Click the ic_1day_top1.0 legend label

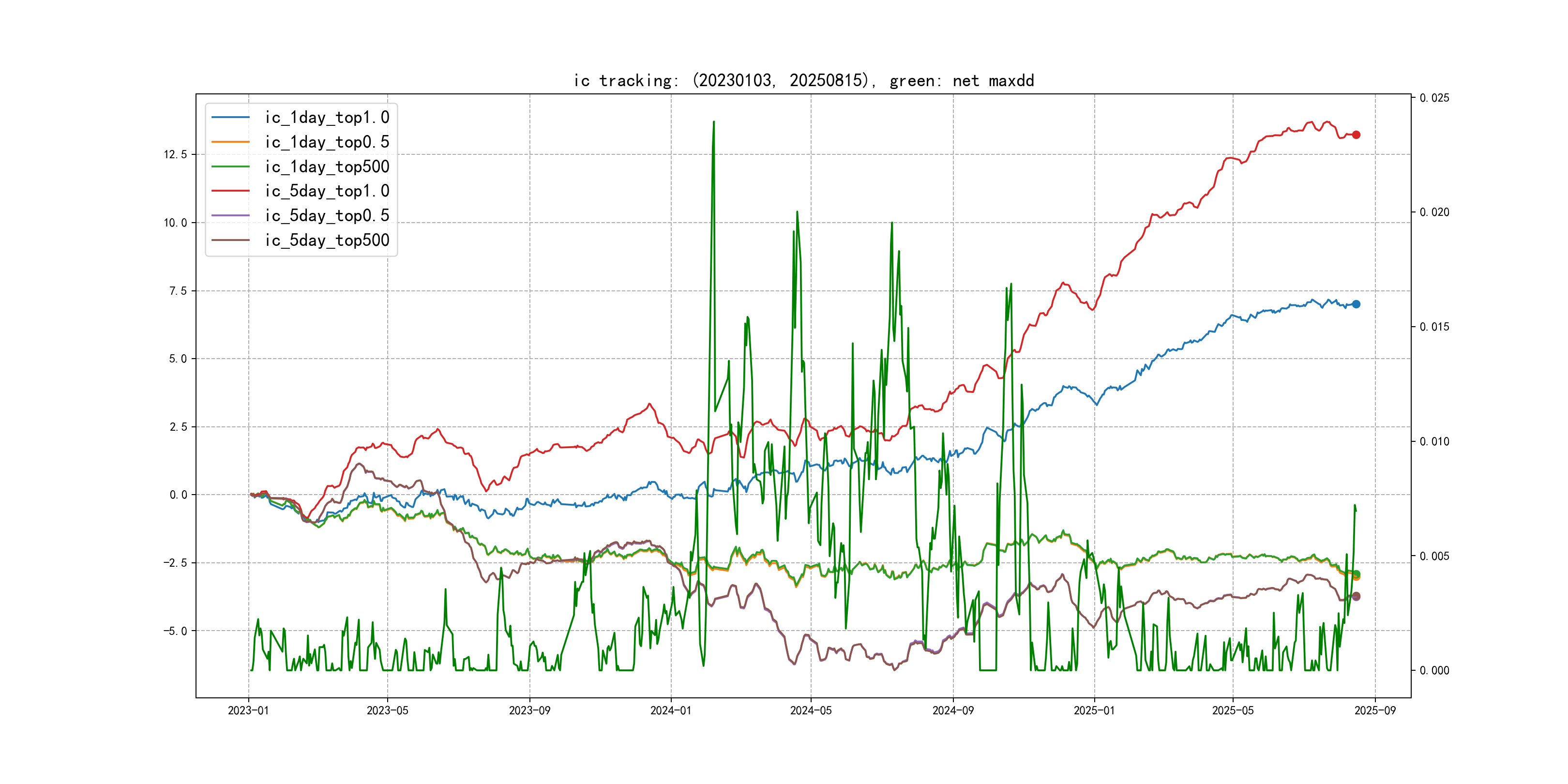326,118
